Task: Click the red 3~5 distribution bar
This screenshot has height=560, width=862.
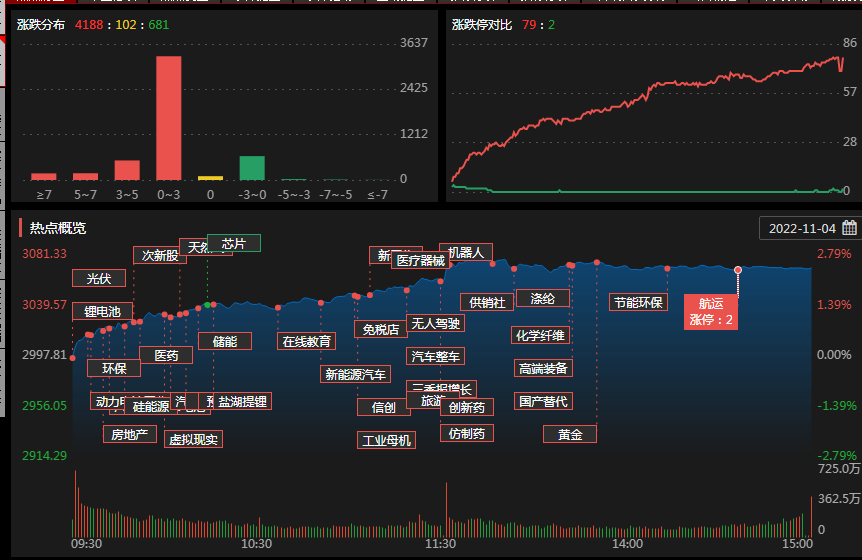Action: (127, 170)
